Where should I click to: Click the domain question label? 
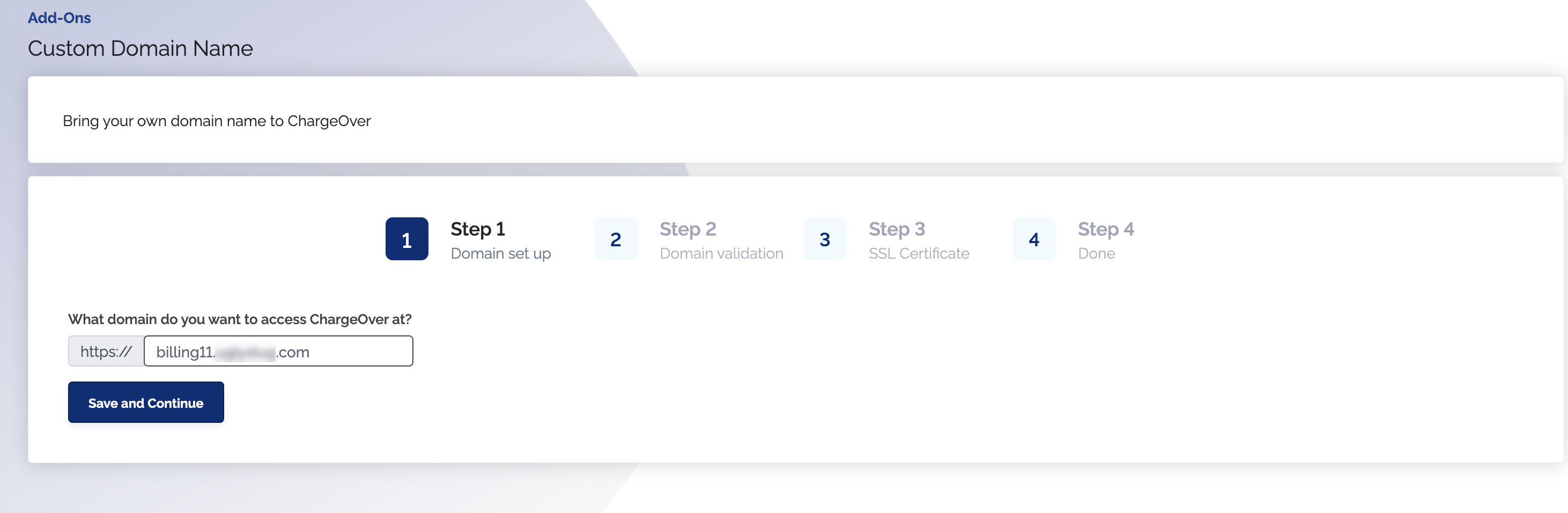[240, 319]
